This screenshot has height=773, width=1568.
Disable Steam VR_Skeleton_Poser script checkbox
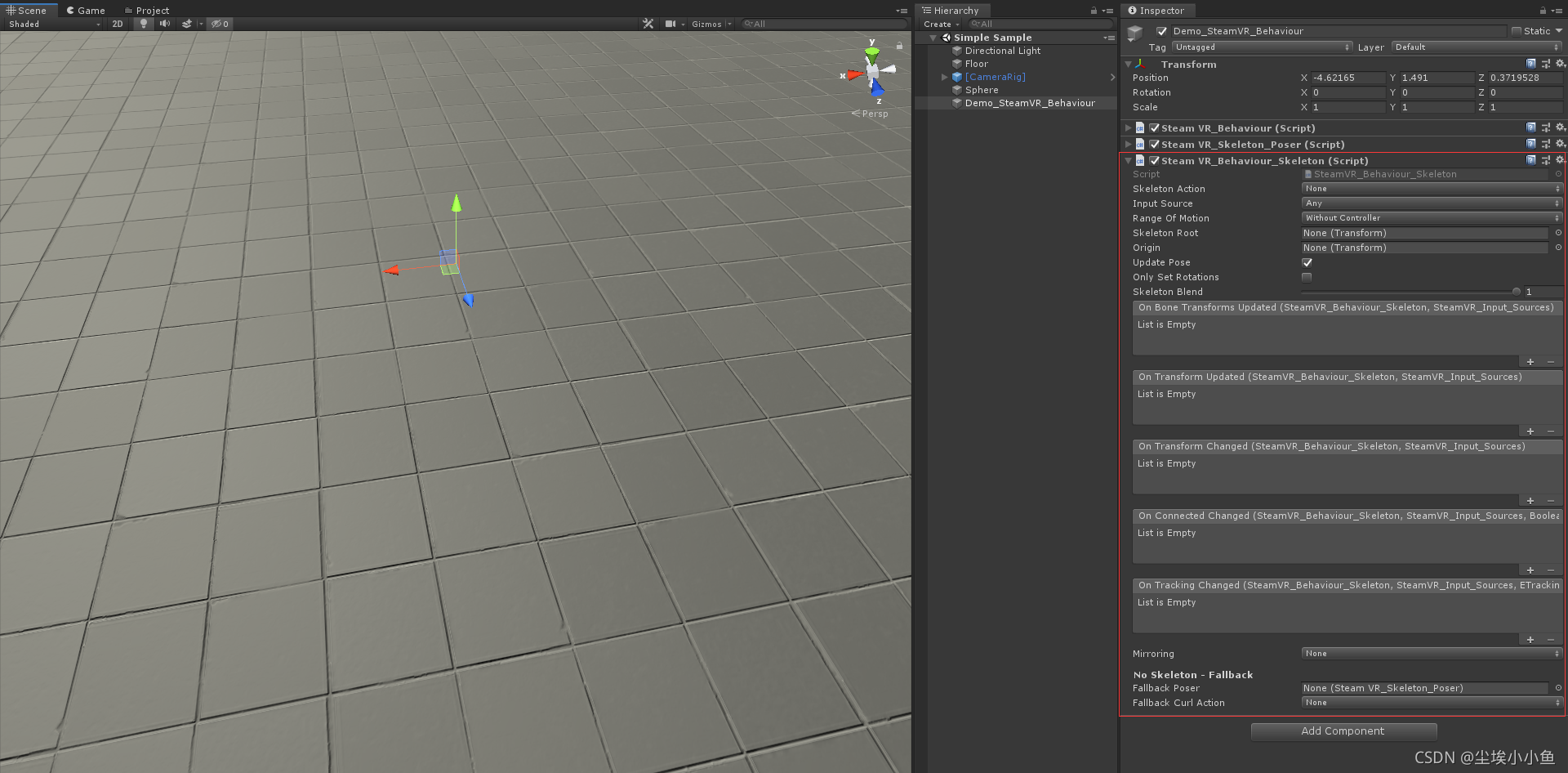click(x=1155, y=144)
